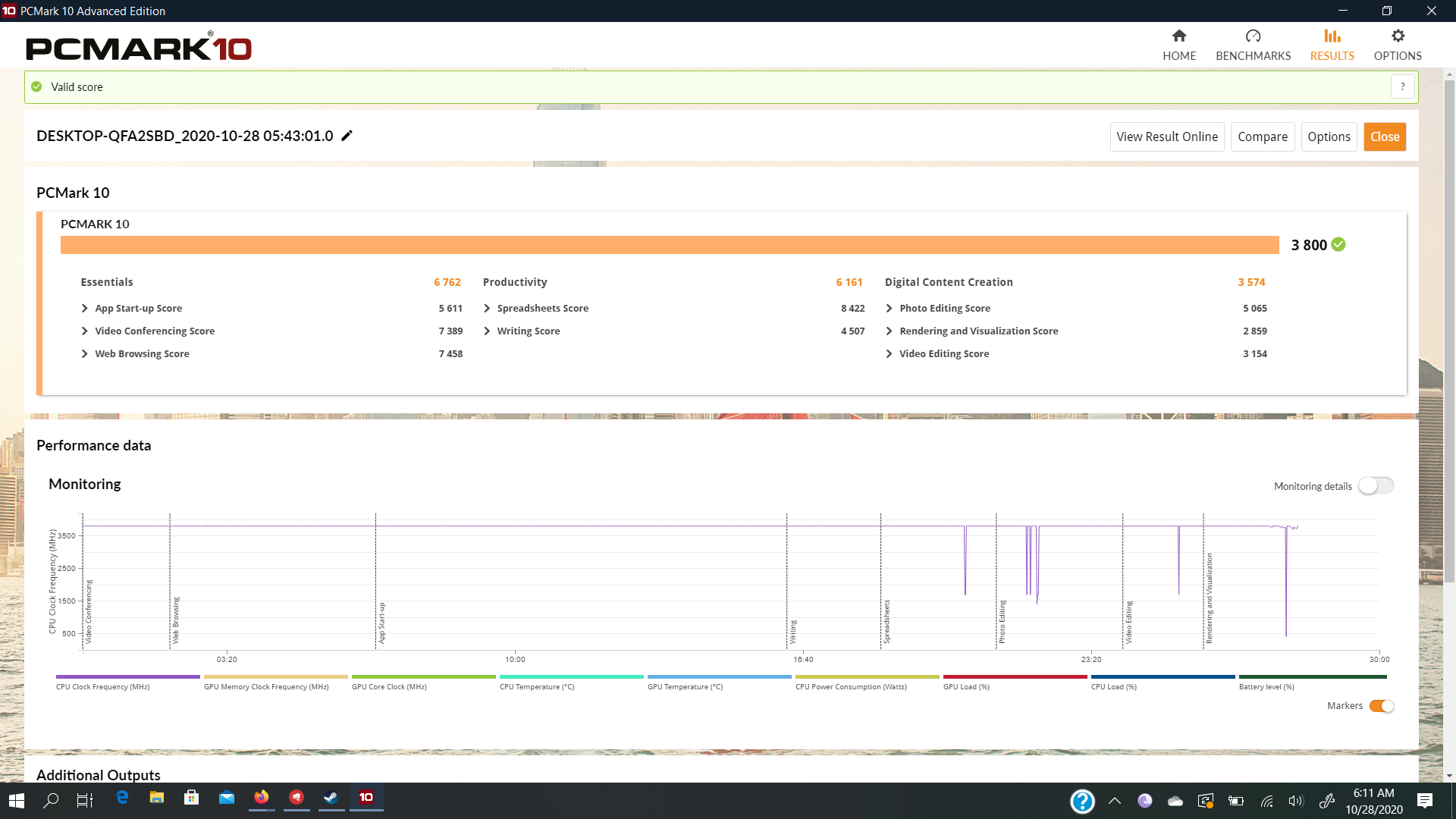Expand App Start-up Score details
Screen dimensions: 1456x819
point(85,309)
